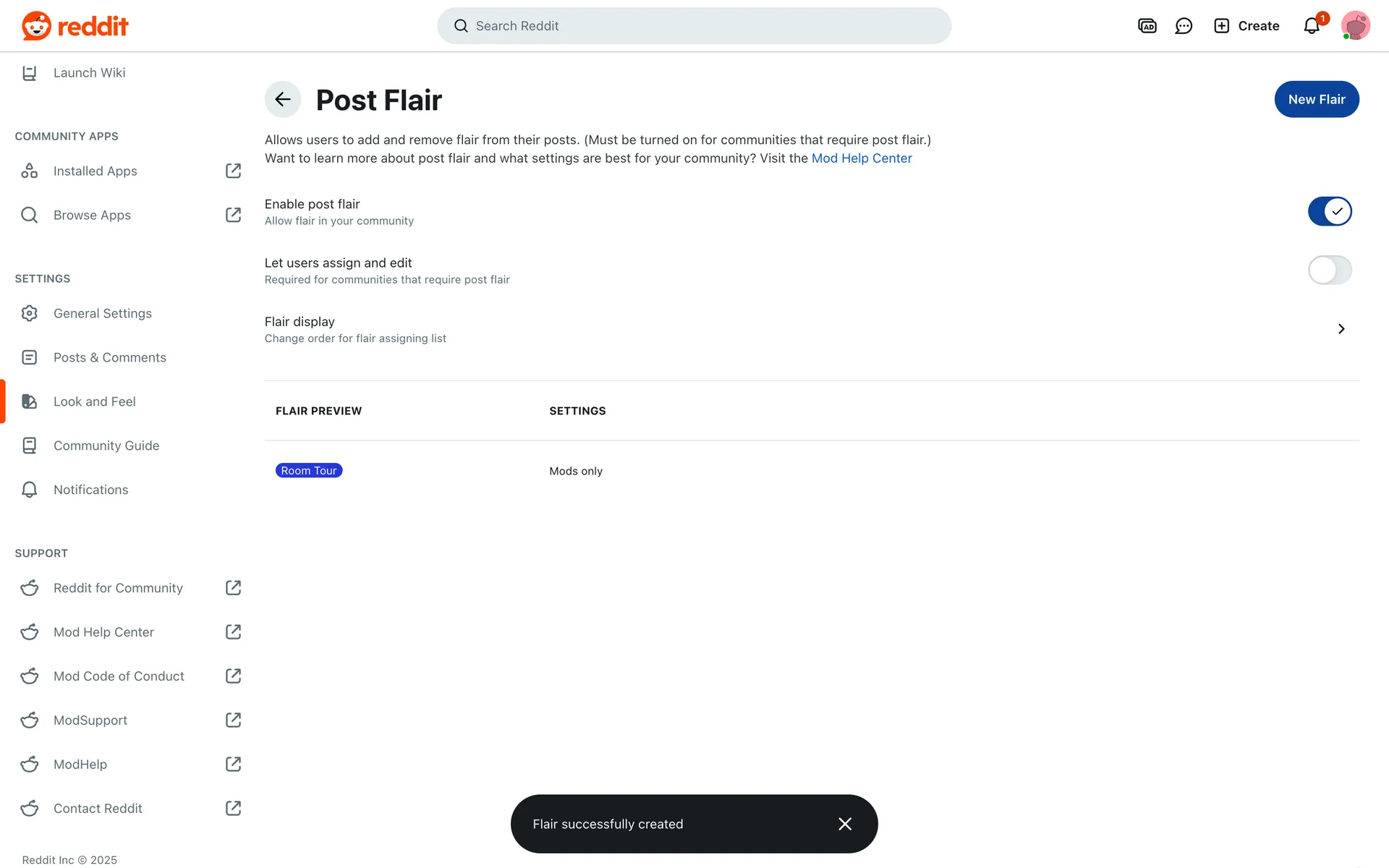Go back using the arrow button

(283, 100)
